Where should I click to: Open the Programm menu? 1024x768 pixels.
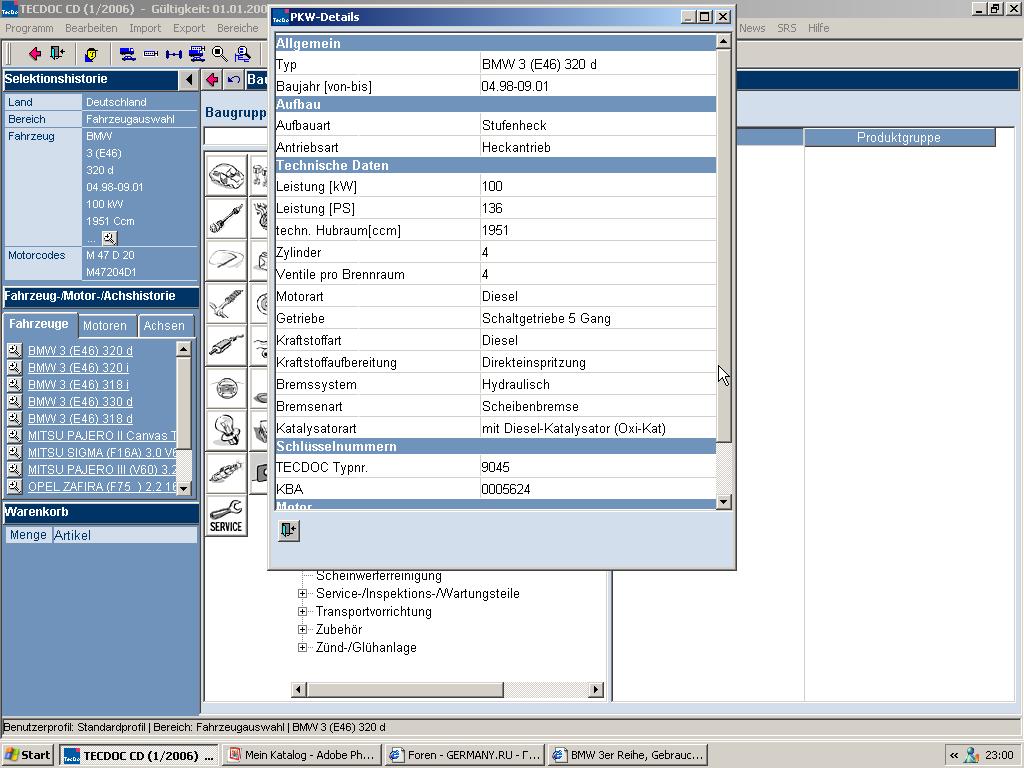click(x=29, y=28)
